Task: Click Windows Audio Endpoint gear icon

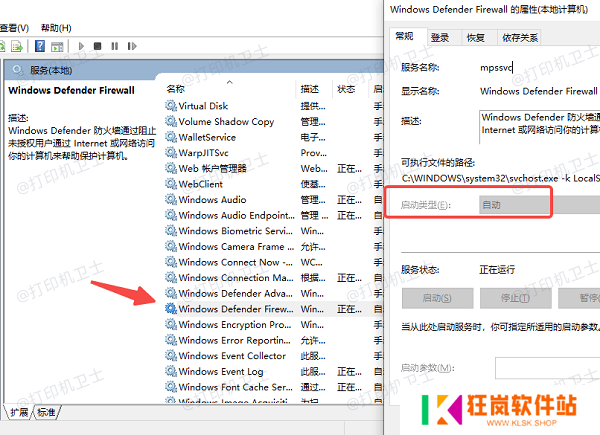Action: coord(171,215)
